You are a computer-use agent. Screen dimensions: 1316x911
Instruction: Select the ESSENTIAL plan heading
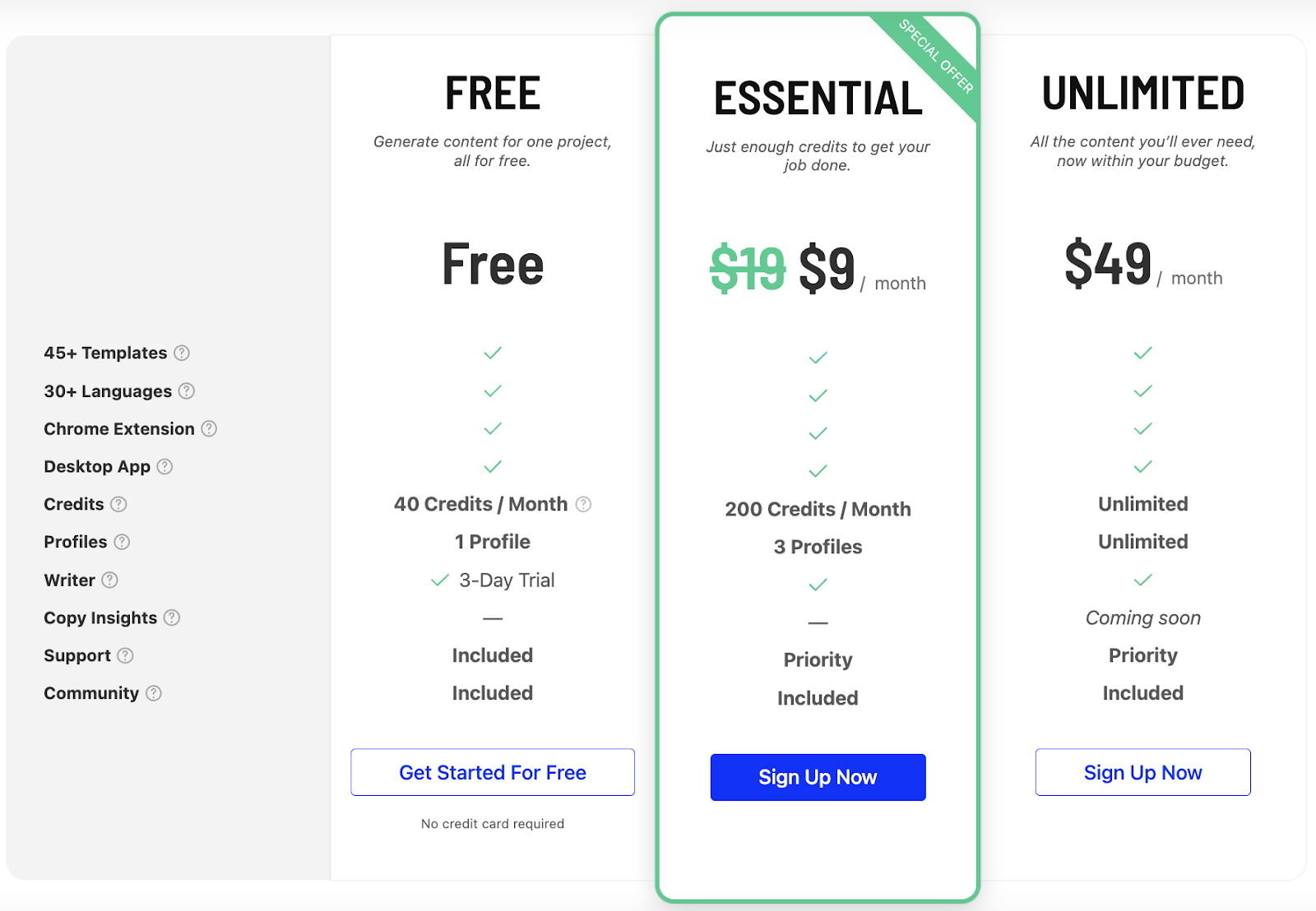(818, 99)
